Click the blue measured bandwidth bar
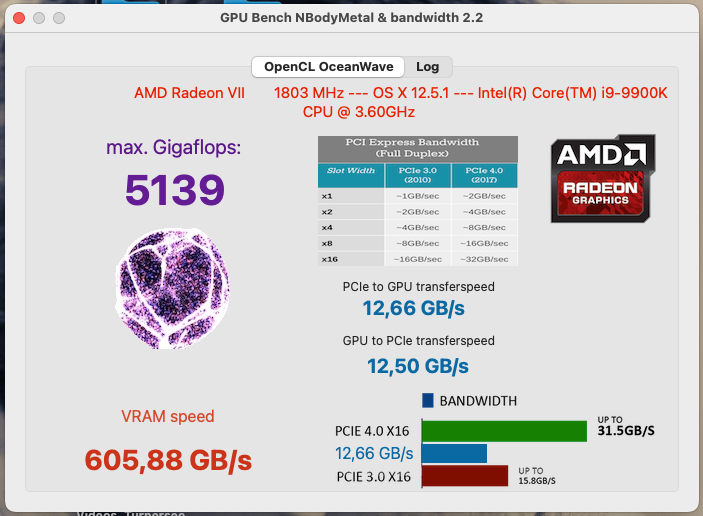 pyautogui.click(x=454, y=453)
